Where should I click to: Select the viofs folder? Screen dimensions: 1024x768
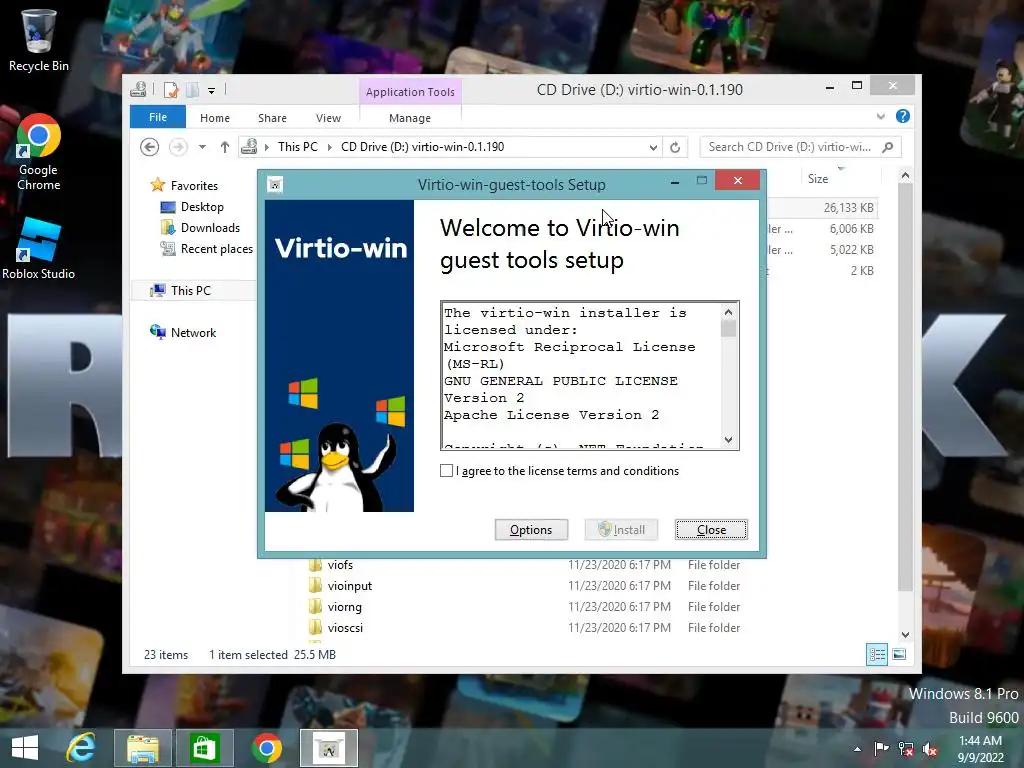click(x=340, y=565)
